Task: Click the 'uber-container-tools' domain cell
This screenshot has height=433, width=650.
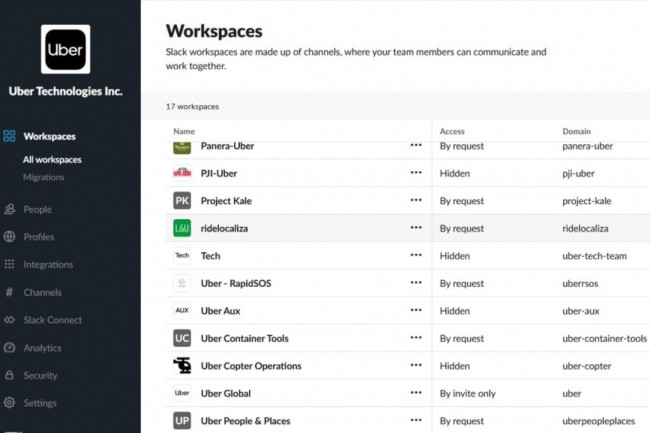Action: point(604,339)
